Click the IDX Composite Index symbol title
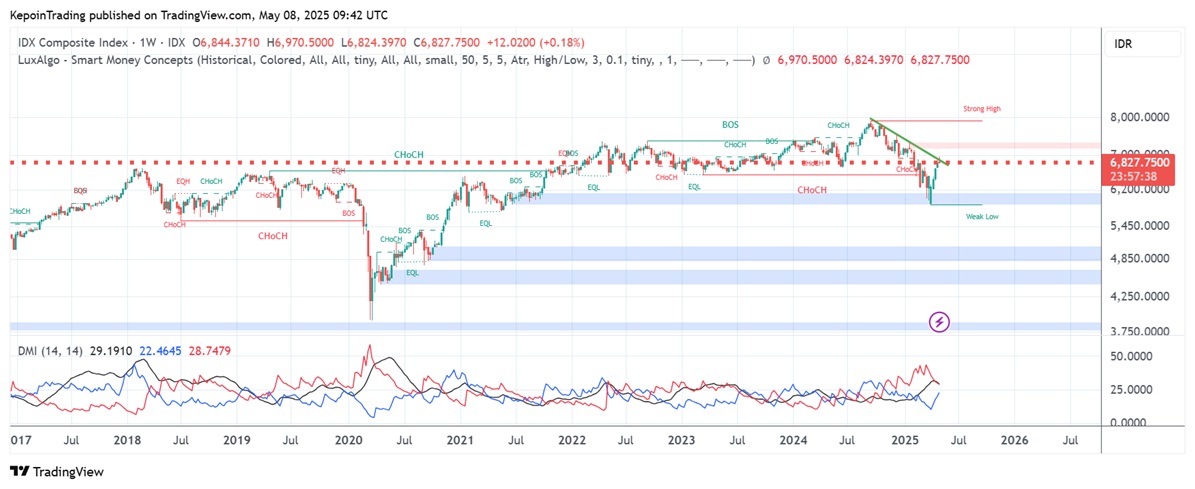 [x=74, y=43]
